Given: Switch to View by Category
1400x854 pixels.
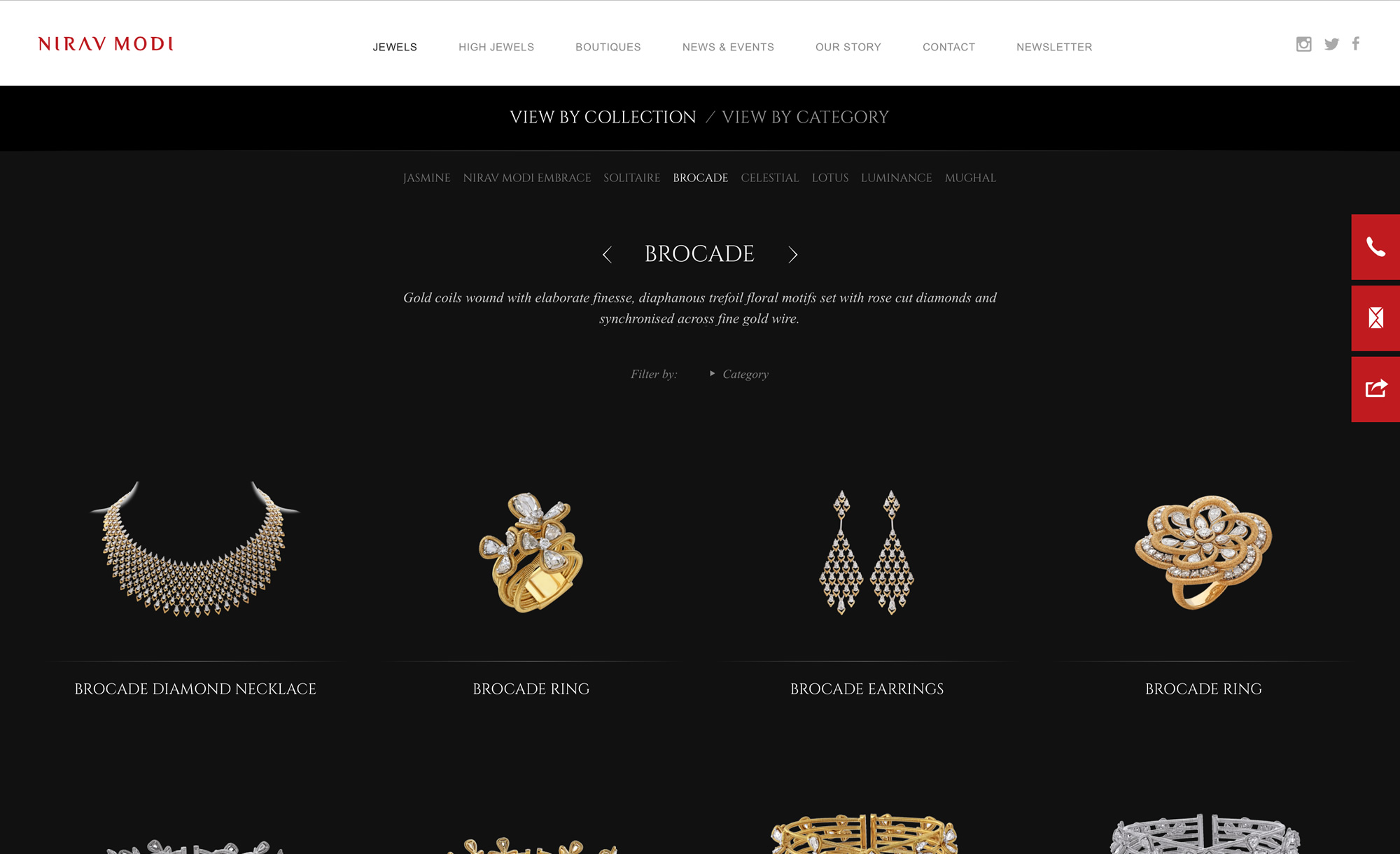Looking at the screenshot, I should tap(805, 118).
